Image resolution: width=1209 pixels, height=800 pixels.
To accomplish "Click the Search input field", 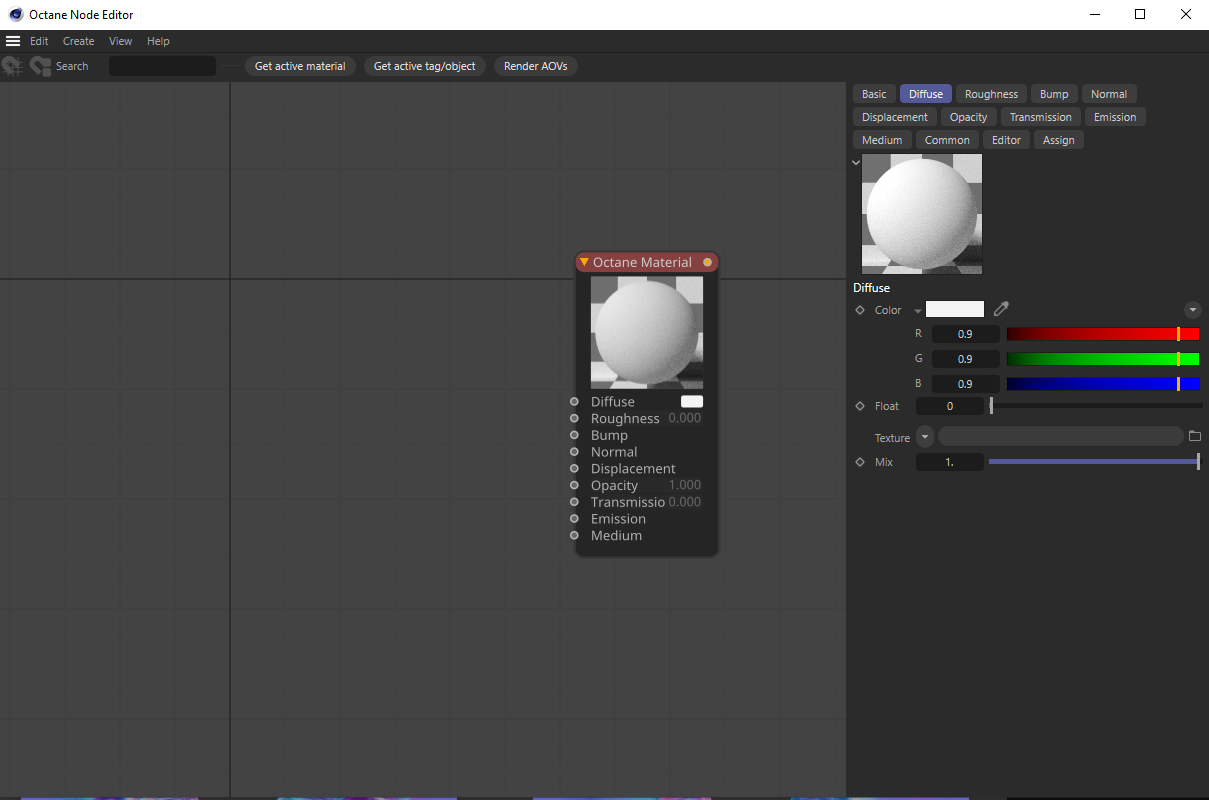I will tap(162, 66).
